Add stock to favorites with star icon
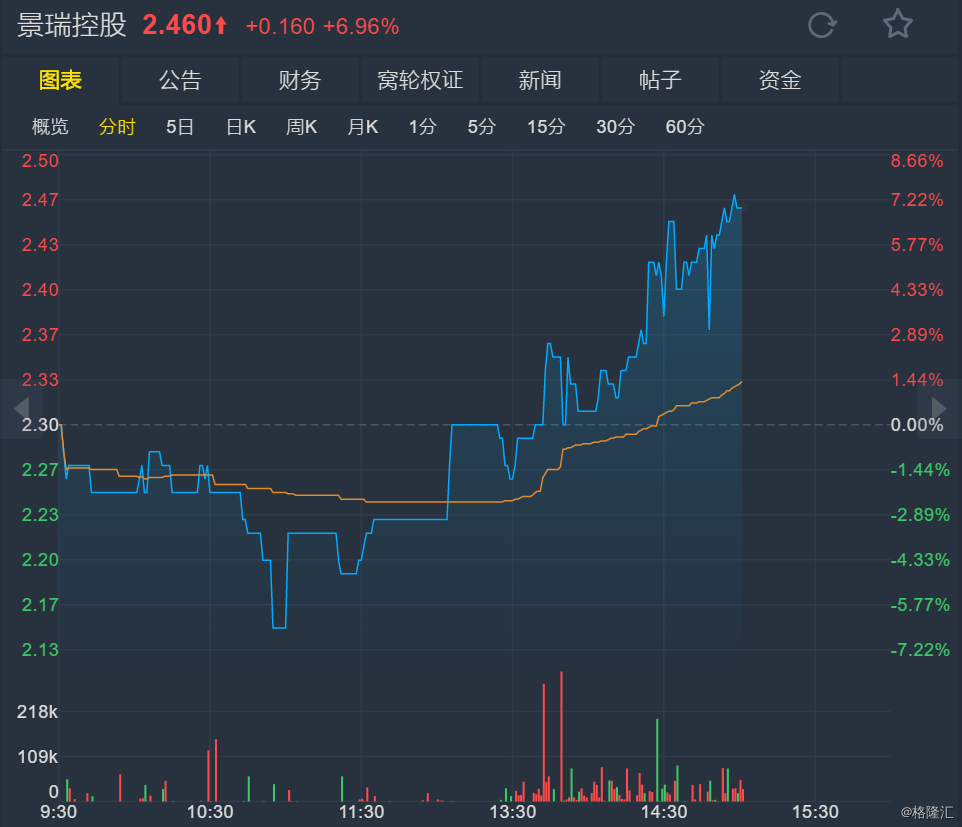Screen dimensions: 962x827 pyautogui.click(x=897, y=25)
